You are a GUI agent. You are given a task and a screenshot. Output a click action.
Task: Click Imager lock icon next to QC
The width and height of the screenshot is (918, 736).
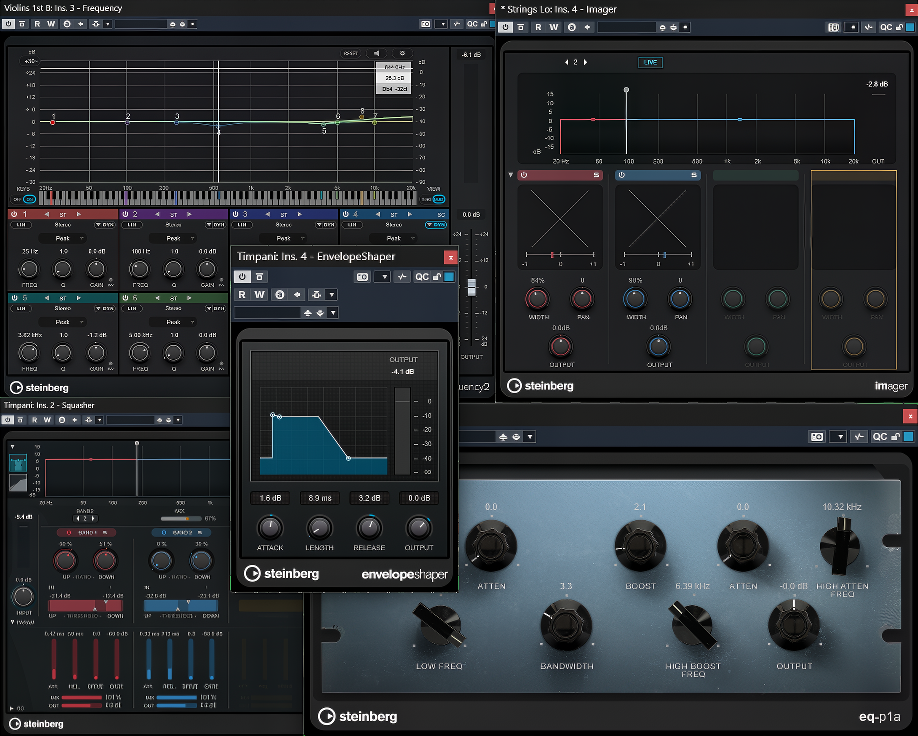click(899, 27)
